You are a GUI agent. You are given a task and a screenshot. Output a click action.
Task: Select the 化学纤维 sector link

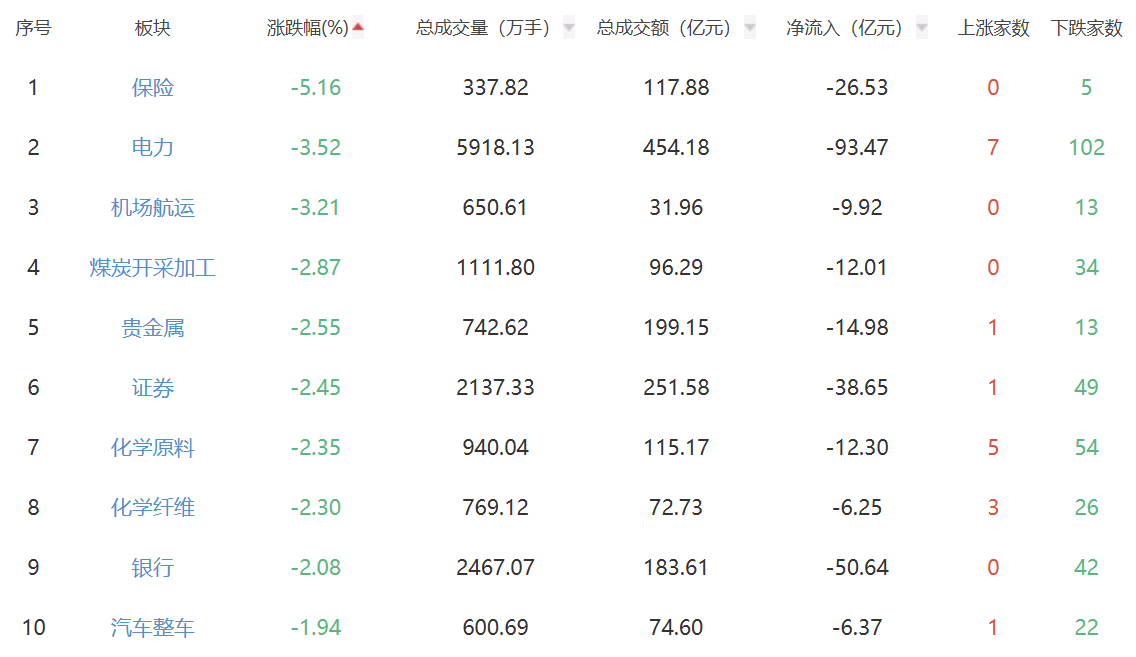[152, 508]
